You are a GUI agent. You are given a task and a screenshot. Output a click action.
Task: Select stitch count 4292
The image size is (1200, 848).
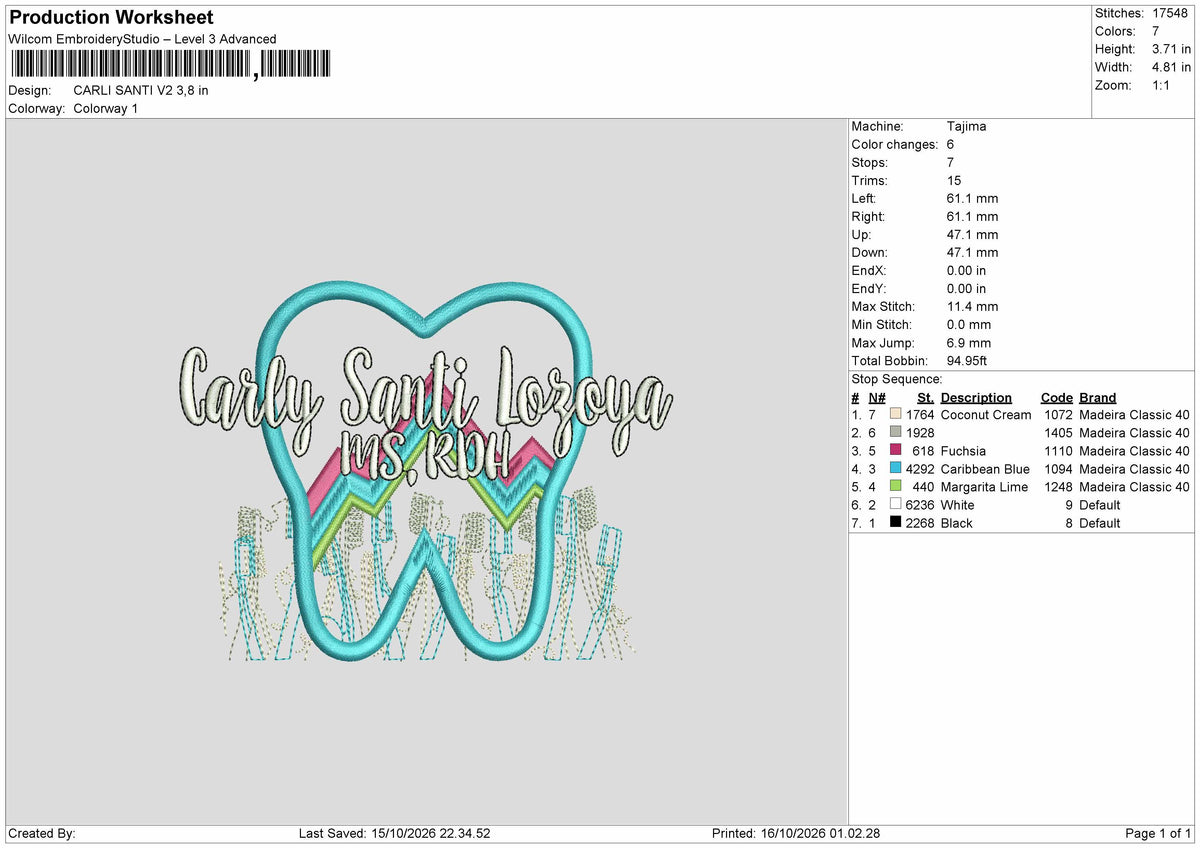point(920,468)
